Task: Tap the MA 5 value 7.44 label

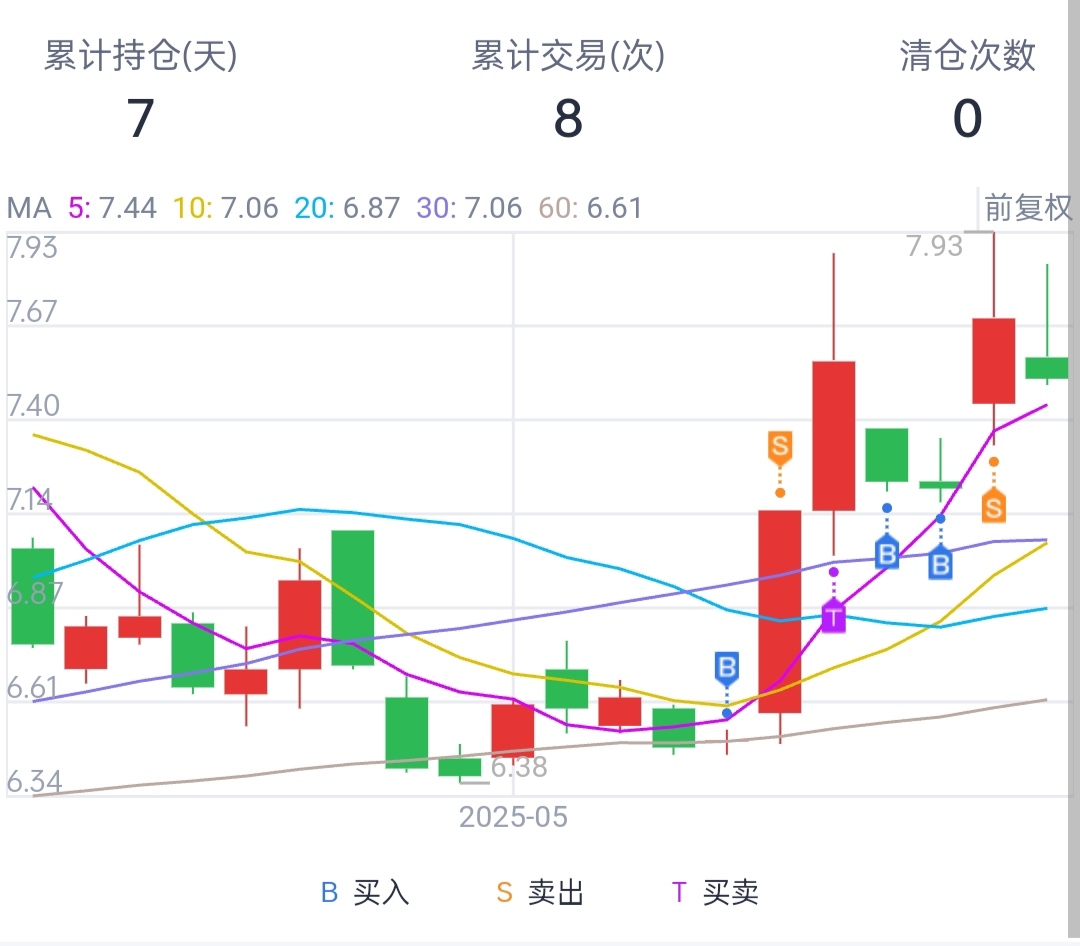Action: [x=112, y=208]
